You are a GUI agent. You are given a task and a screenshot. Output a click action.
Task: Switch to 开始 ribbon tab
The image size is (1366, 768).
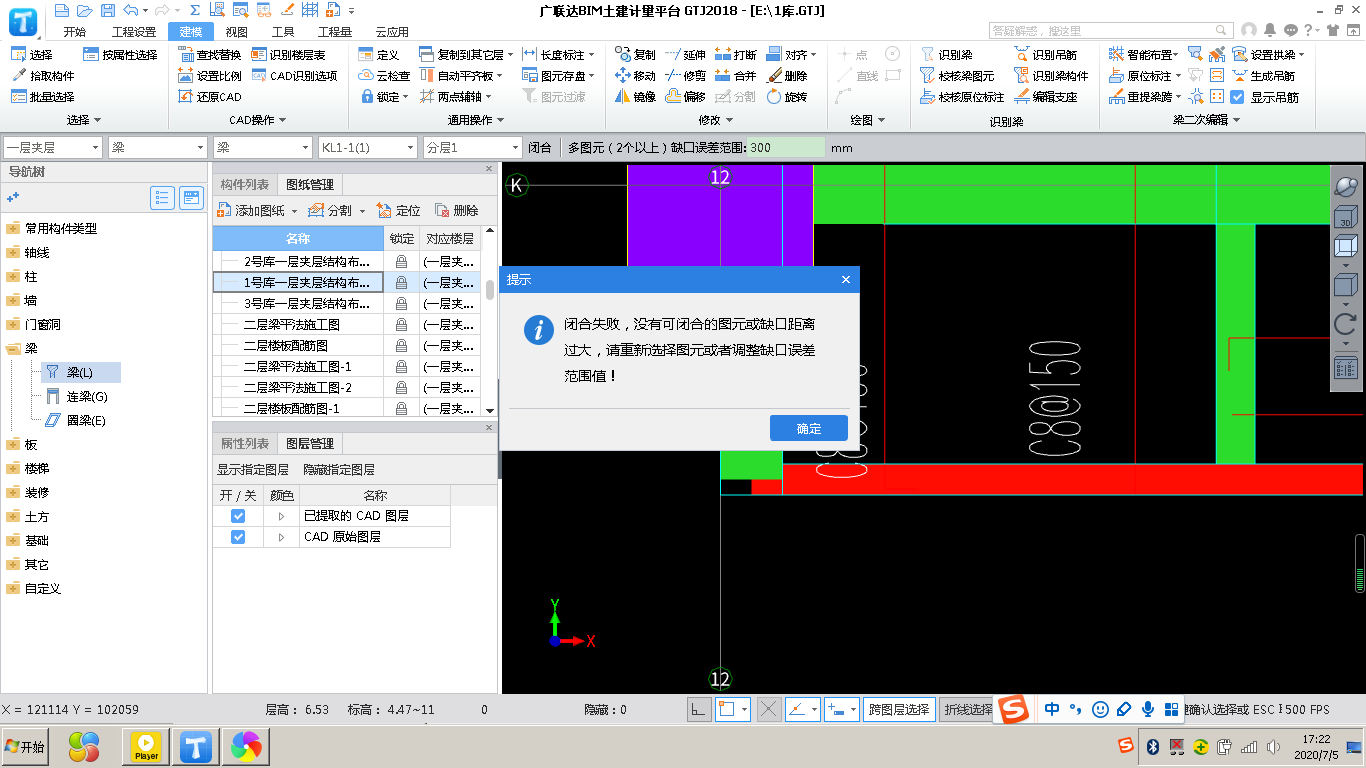(74, 32)
